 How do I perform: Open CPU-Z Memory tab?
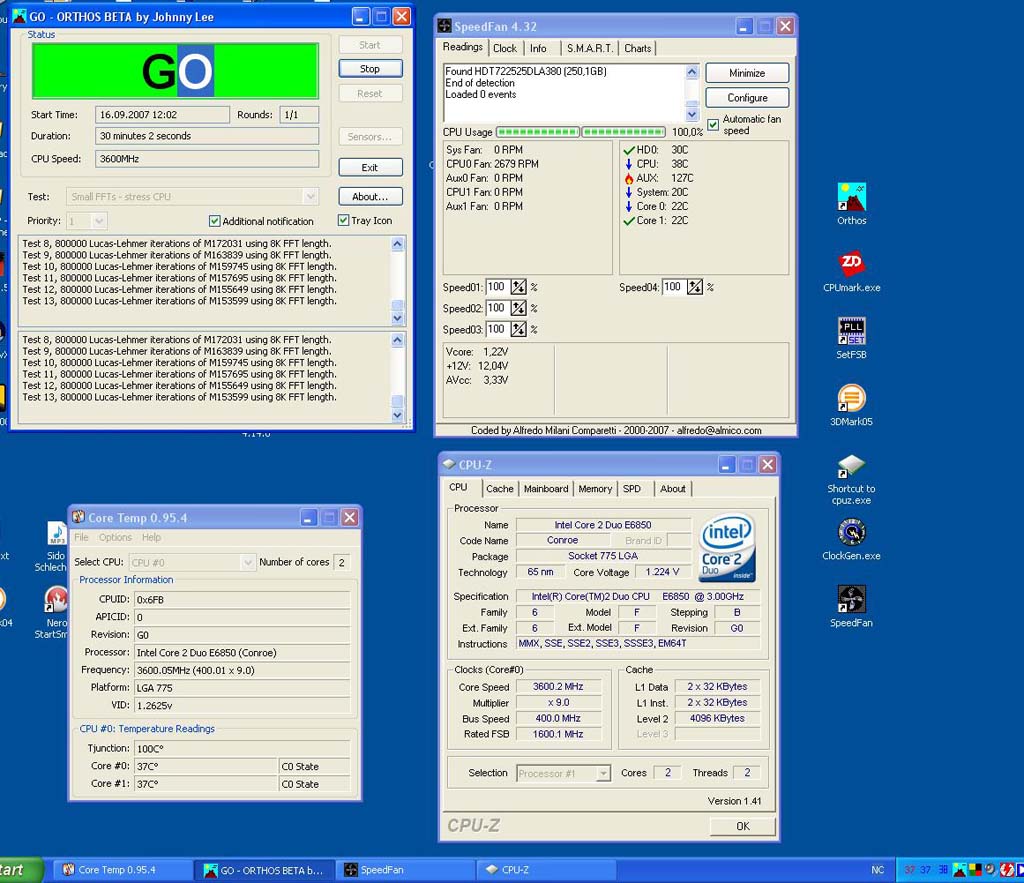click(x=595, y=489)
